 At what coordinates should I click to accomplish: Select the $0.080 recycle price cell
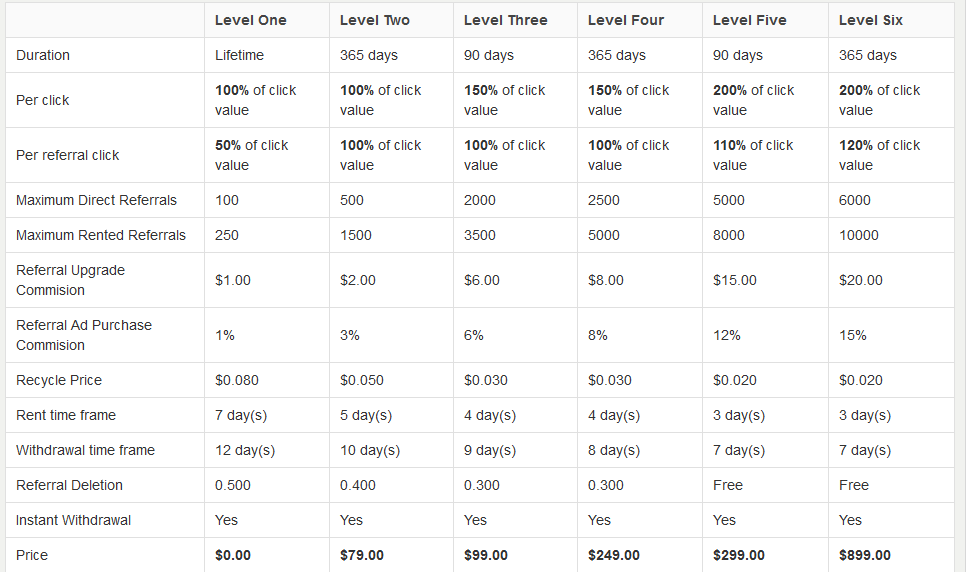[x=236, y=380]
